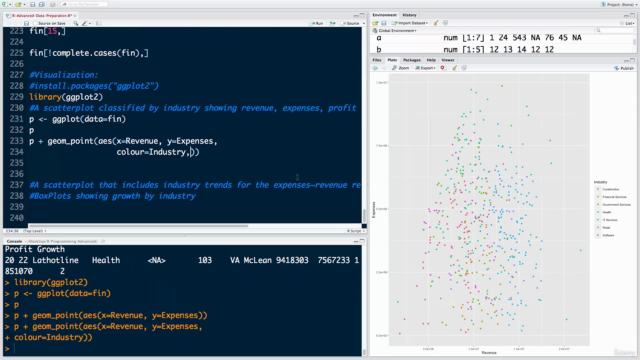Open the Source options dropdown arrow
Screen dimensions: 640x360
coord(363,23)
